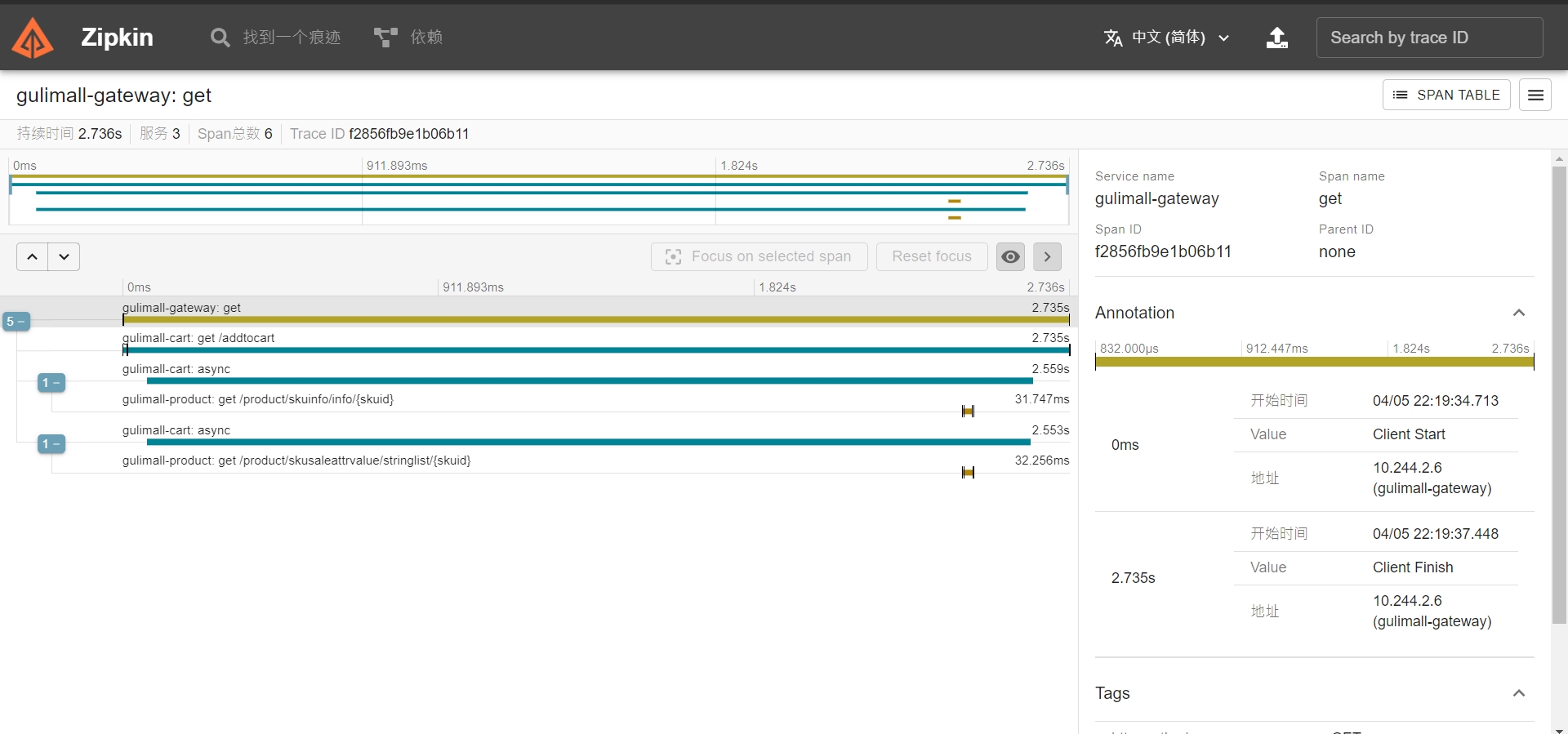Open the hamburger menu beside SPAN TABLE
The height and width of the screenshot is (734, 1568).
tap(1535, 95)
